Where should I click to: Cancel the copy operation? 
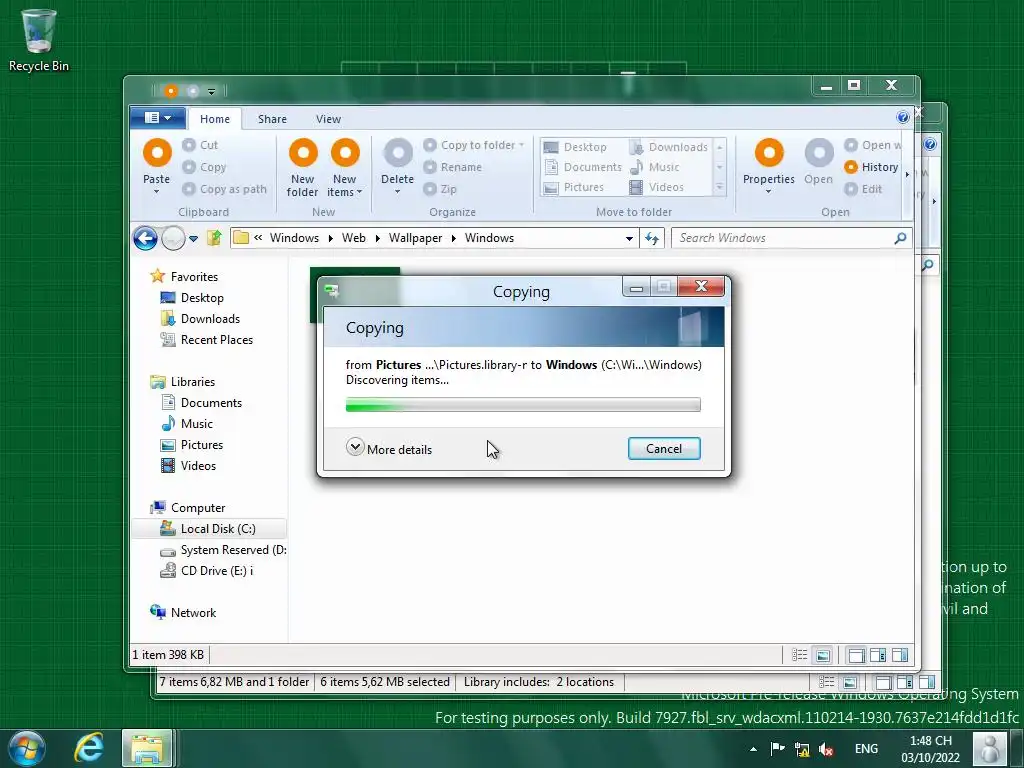(664, 449)
